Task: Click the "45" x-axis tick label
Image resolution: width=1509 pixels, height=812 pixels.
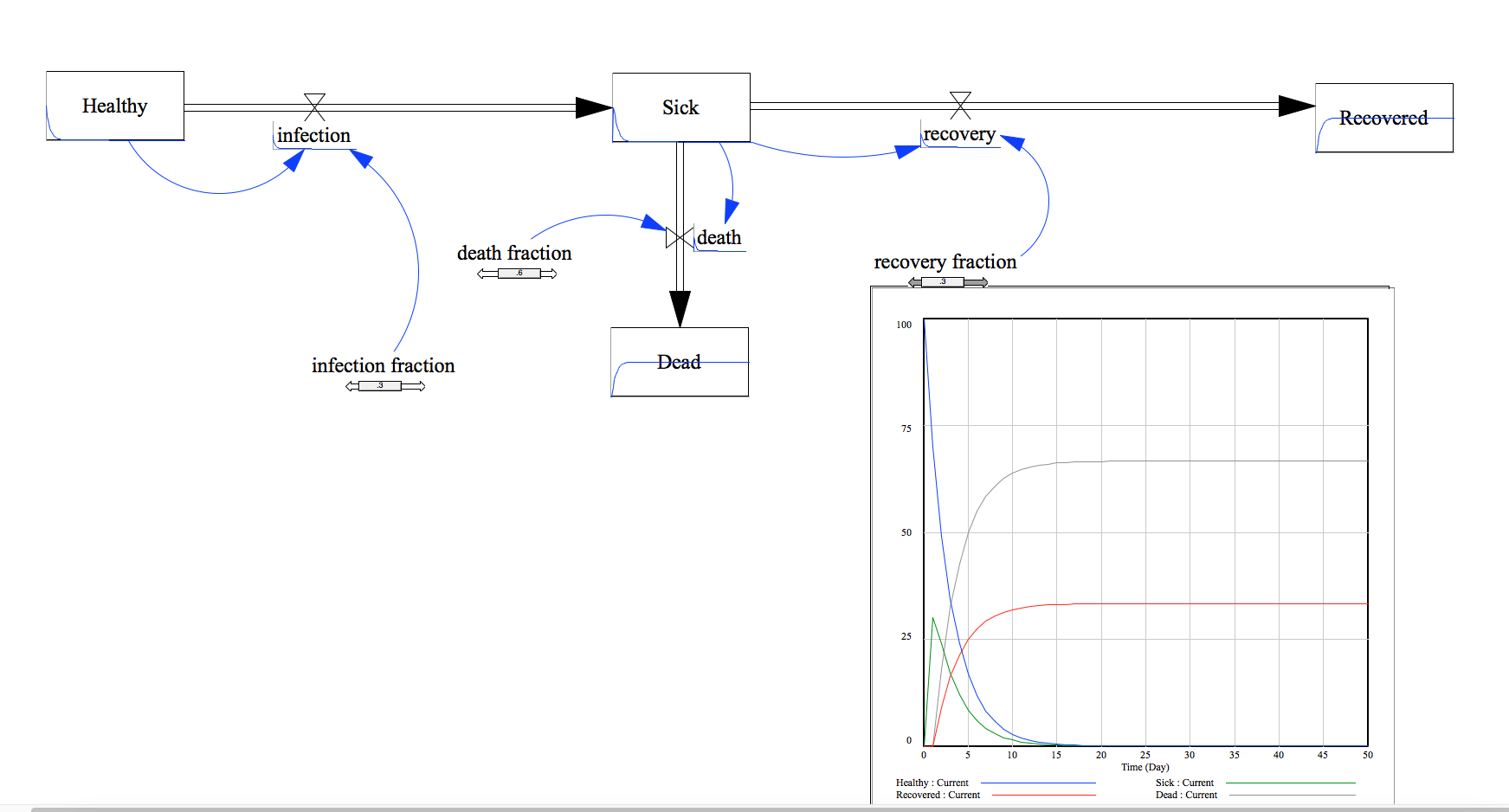Action: (x=1323, y=755)
